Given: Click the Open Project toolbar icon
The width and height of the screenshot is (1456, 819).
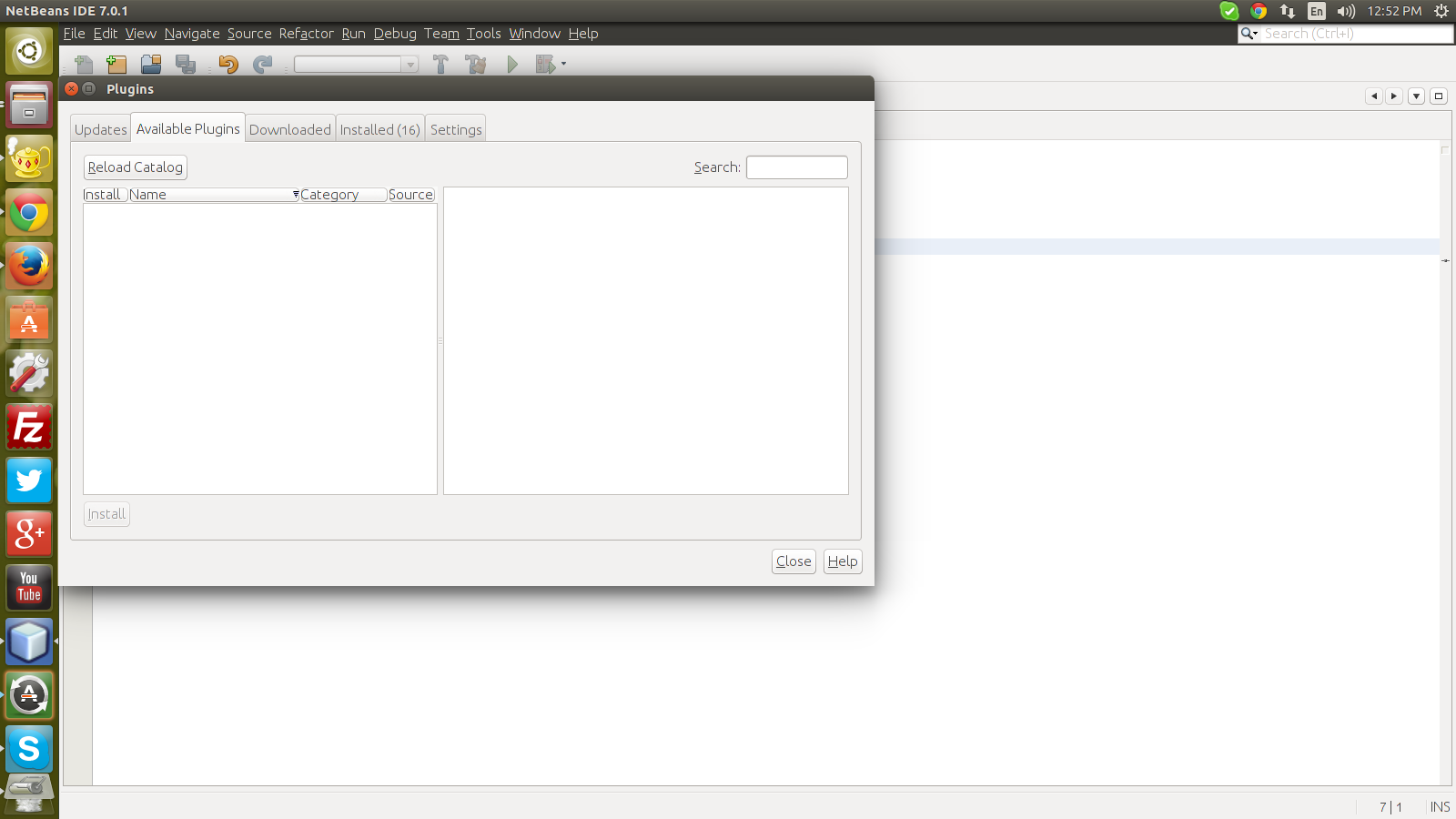Looking at the screenshot, I should click(151, 64).
